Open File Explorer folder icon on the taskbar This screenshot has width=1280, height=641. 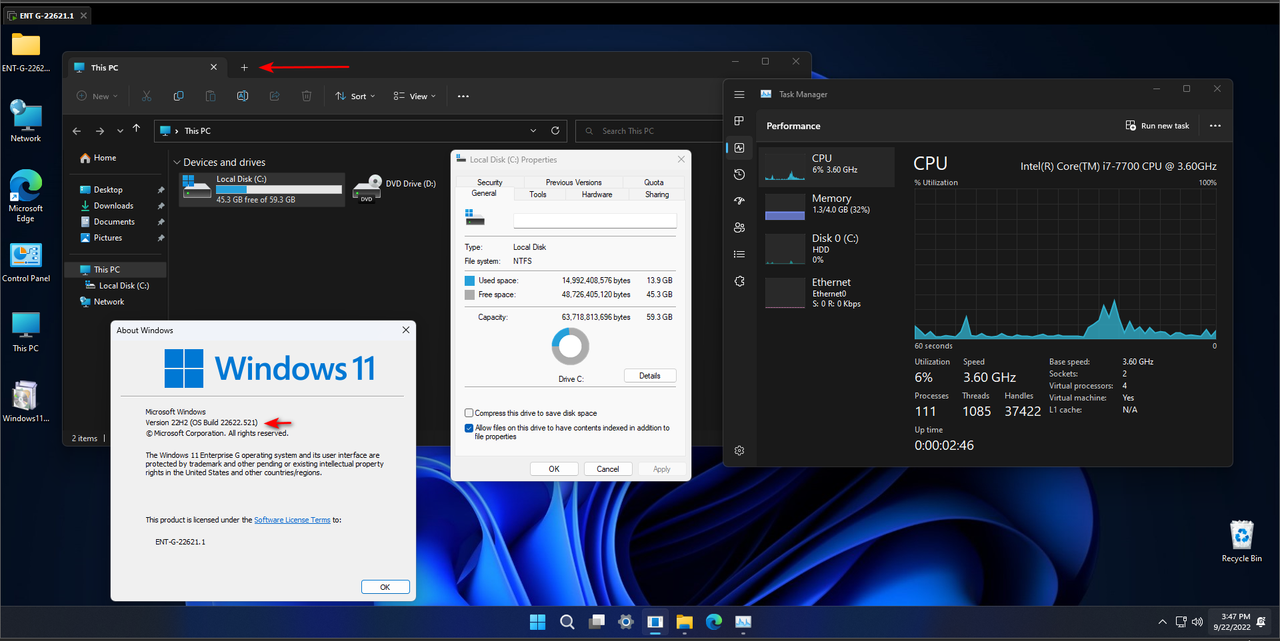(684, 621)
